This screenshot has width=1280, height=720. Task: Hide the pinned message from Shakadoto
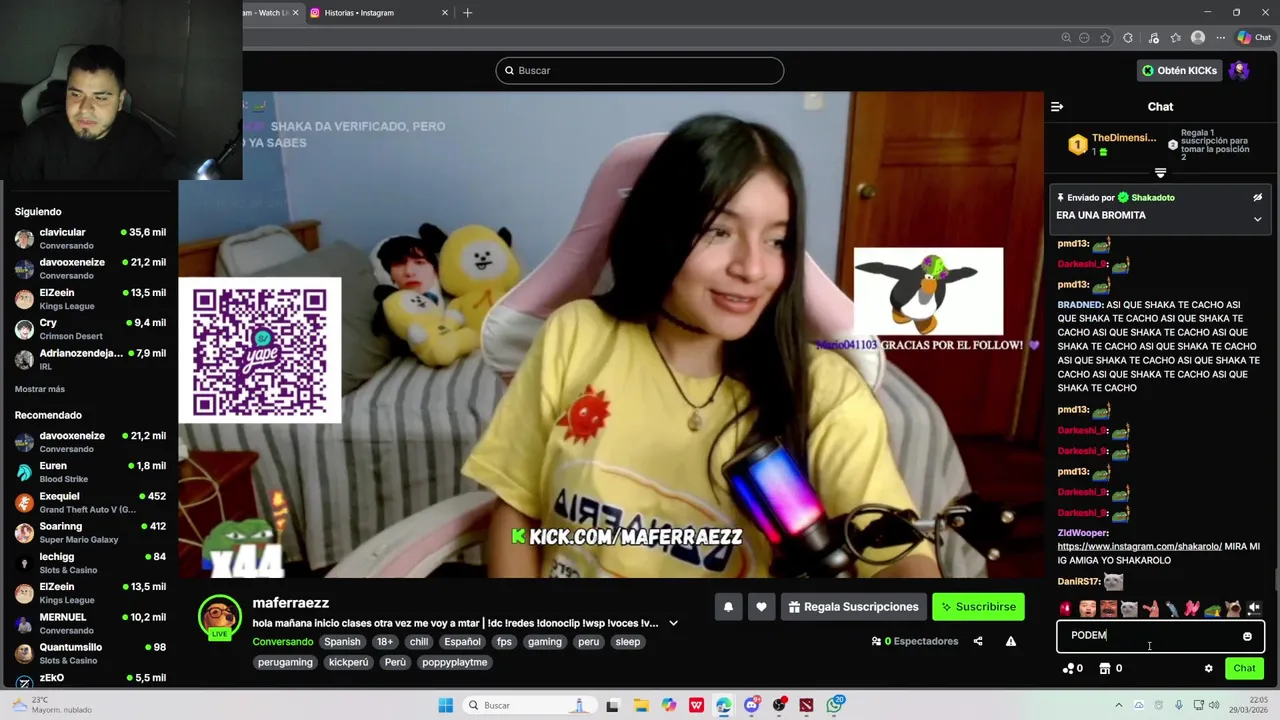(x=1257, y=197)
